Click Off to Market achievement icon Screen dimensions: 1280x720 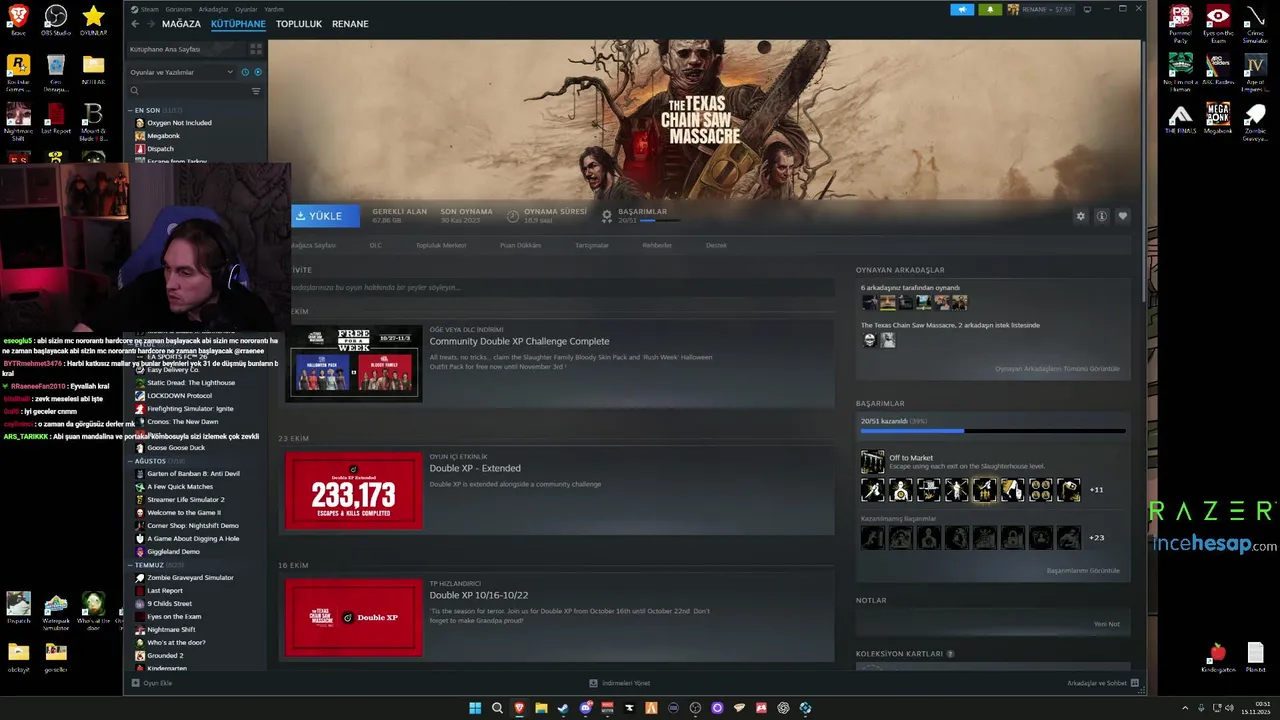pyautogui.click(x=873, y=461)
